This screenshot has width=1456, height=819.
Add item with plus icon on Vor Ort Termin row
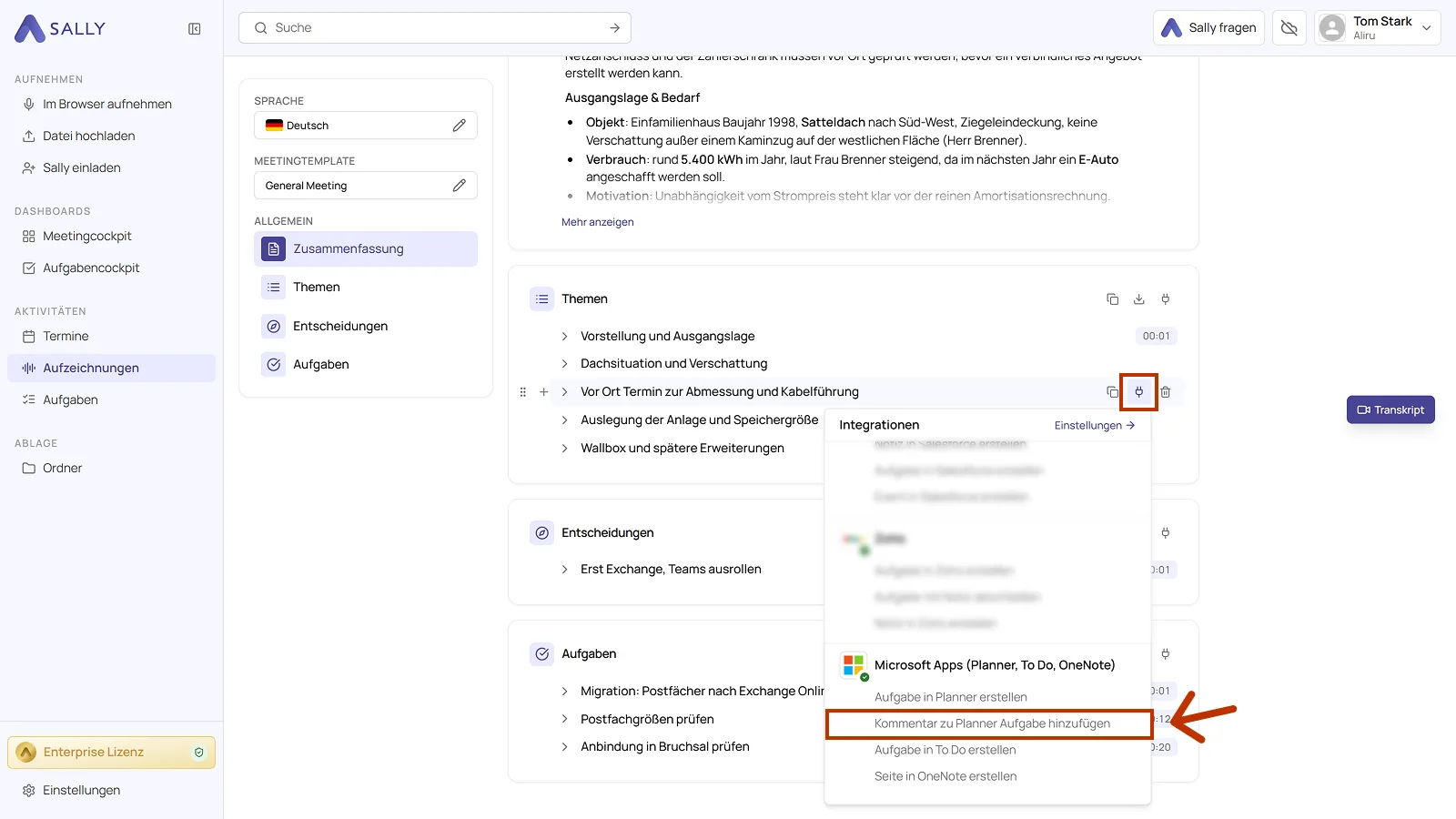point(543,392)
